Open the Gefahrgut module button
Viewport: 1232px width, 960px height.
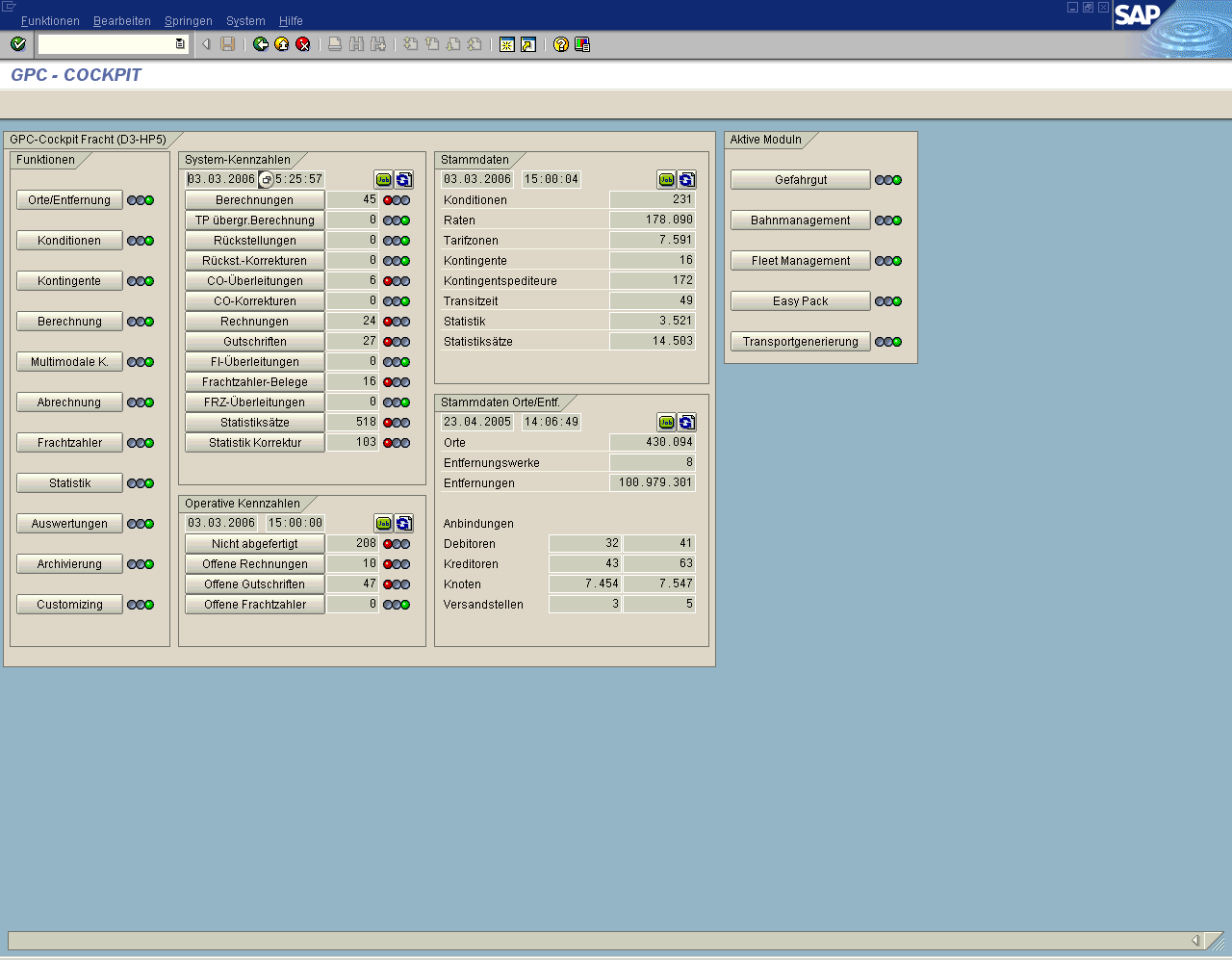(x=800, y=180)
